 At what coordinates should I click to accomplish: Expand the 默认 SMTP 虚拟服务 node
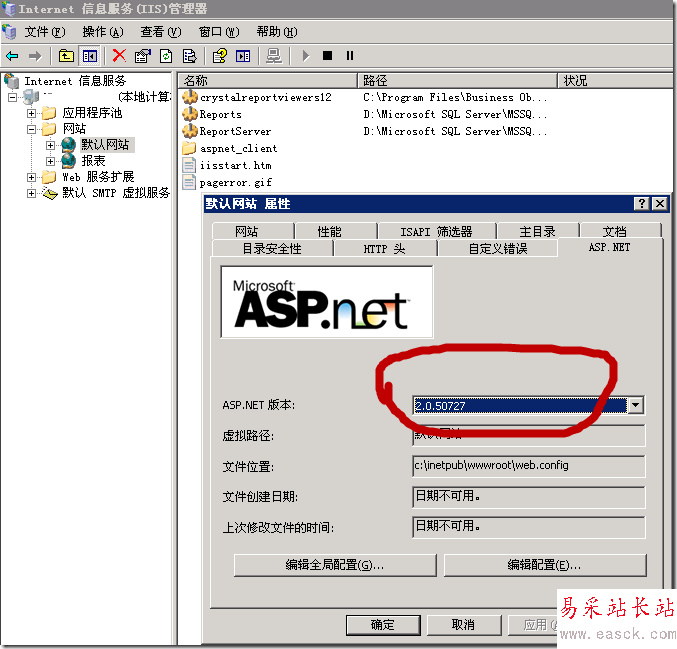[x=31, y=193]
